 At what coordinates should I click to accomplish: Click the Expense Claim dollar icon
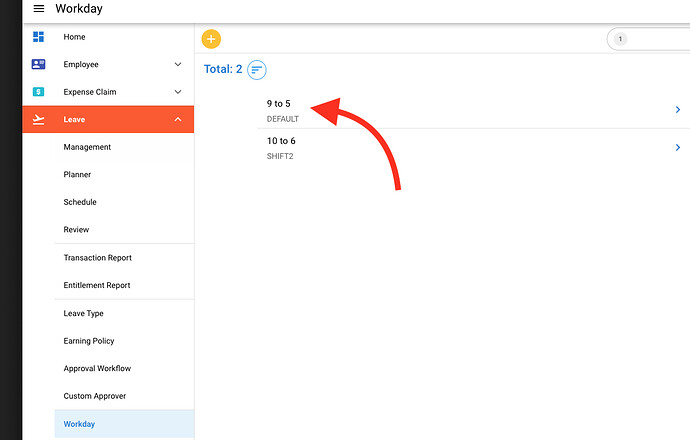(38, 92)
